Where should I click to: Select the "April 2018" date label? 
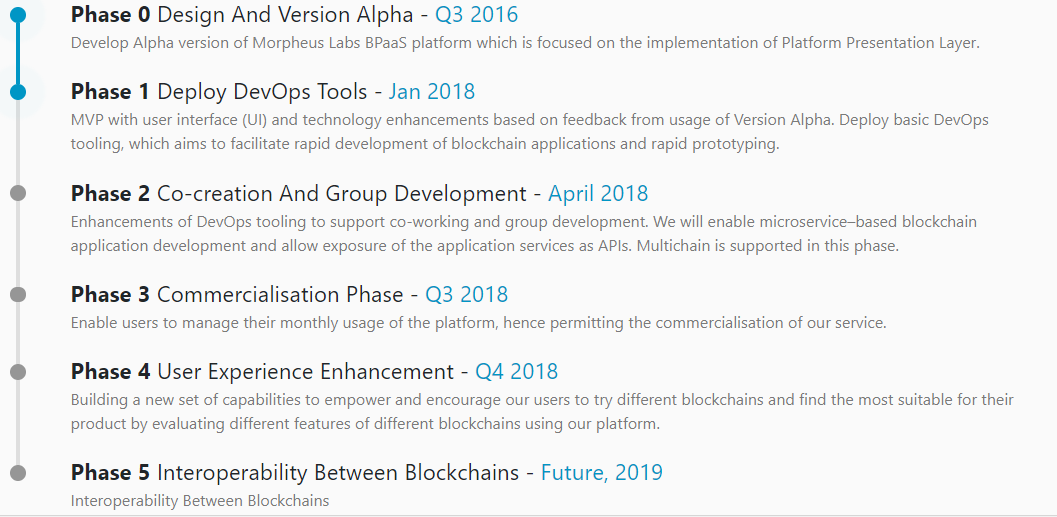pos(598,194)
